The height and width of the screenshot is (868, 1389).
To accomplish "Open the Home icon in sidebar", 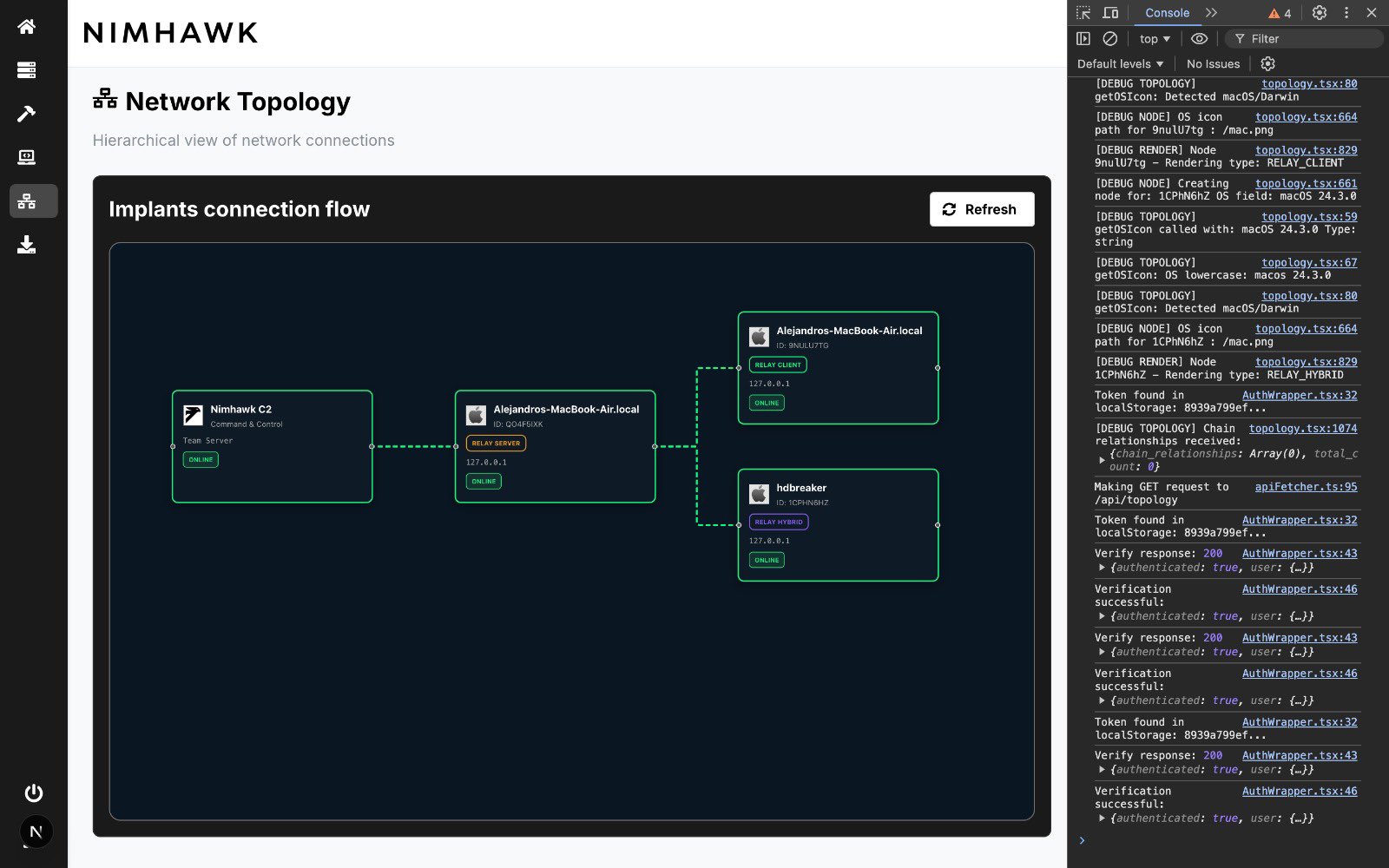I will point(27,26).
